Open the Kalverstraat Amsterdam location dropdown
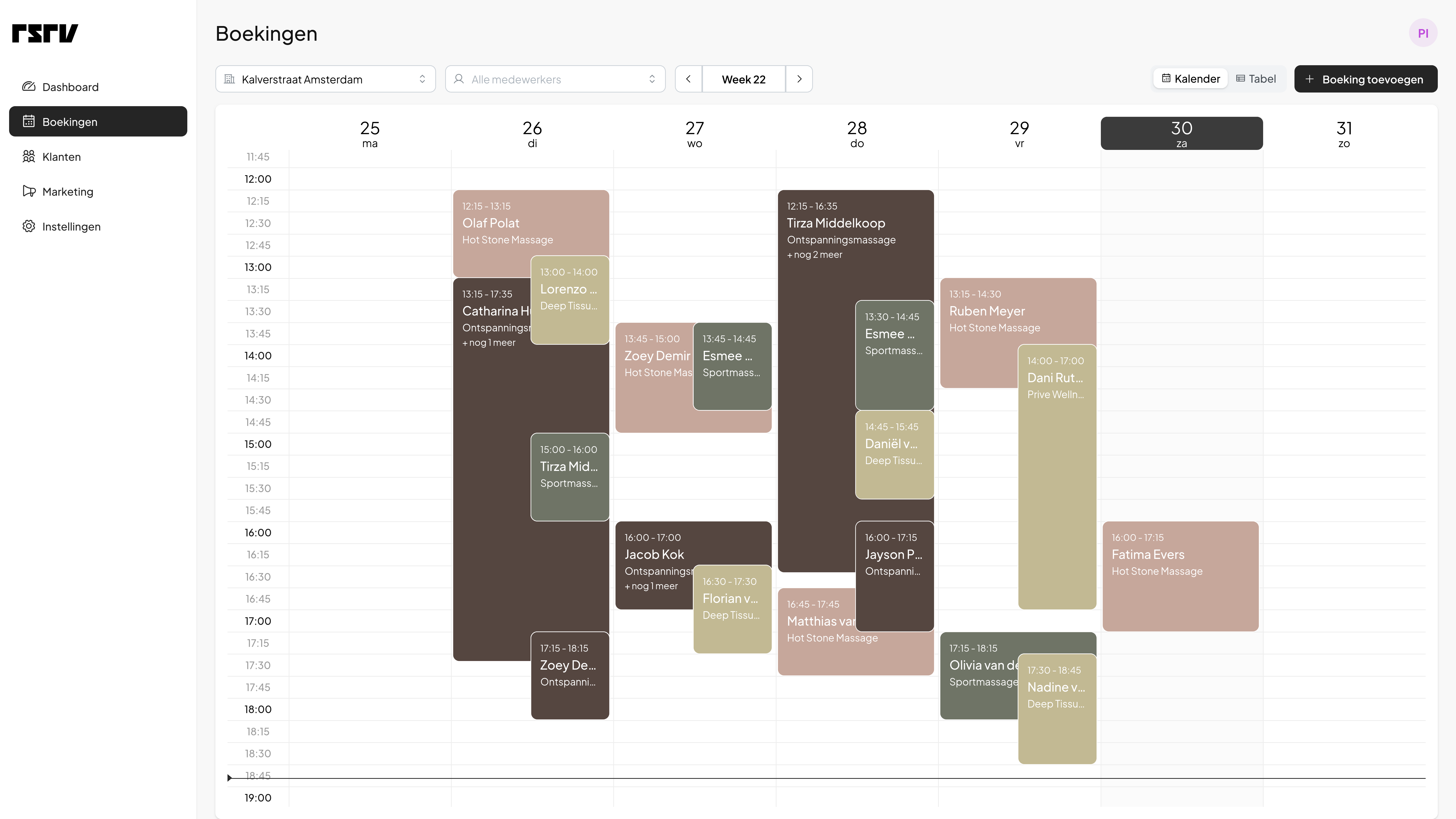 click(326, 79)
